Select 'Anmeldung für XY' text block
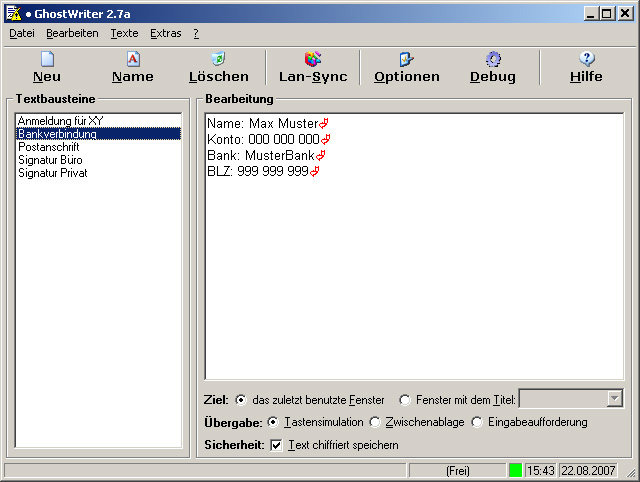The height and width of the screenshot is (482, 640). click(x=98, y=121)
